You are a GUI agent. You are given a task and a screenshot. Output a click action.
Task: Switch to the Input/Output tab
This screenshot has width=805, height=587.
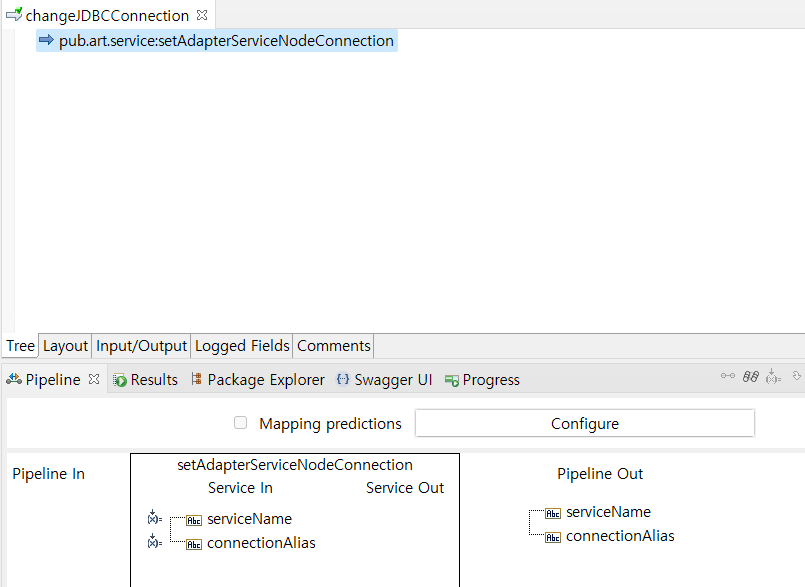[x=141, y=346]
